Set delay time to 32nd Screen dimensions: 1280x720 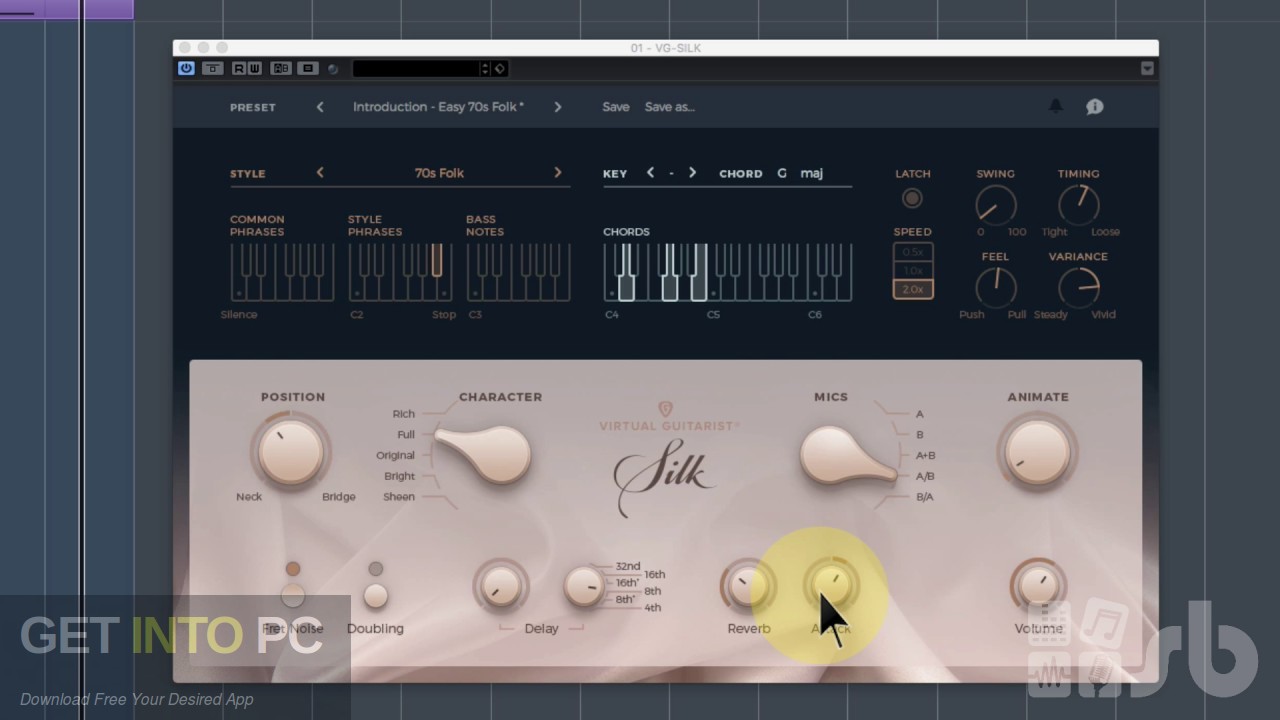[x=627, y=566]
